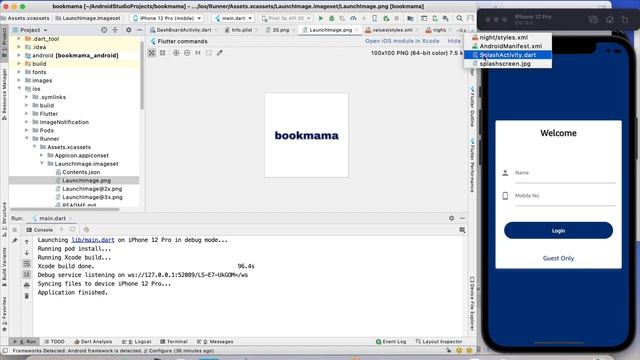Expand the AppIcon.appiconset folder
The image size is (640, 360).
click(x=42, y=155)
